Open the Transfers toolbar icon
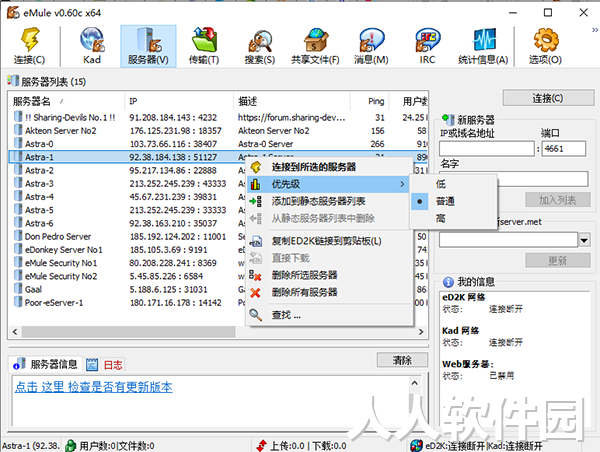This screenshot has width=600, height=452. (x=204, y=39)
